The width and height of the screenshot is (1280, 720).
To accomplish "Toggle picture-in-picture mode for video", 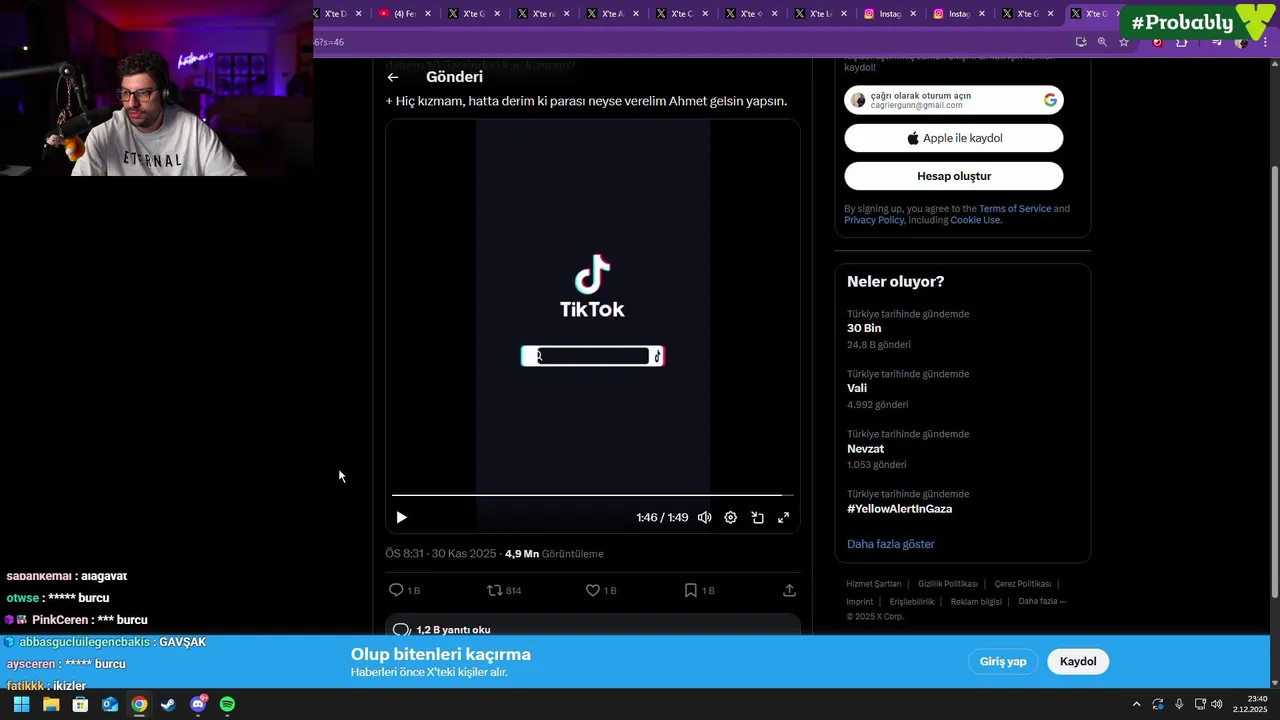I will click(757, 517).
